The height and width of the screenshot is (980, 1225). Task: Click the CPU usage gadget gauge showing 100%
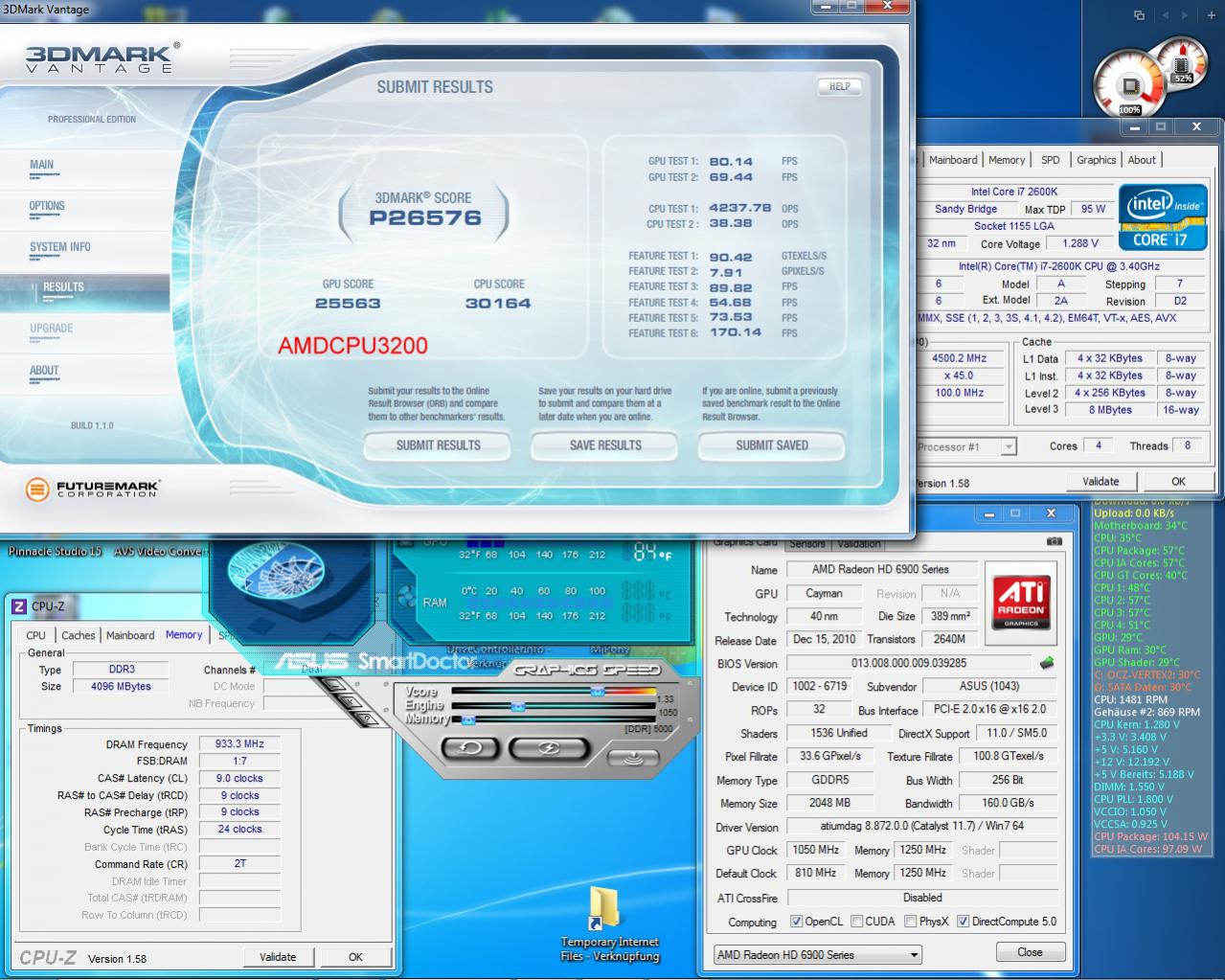pos(1129,85)
